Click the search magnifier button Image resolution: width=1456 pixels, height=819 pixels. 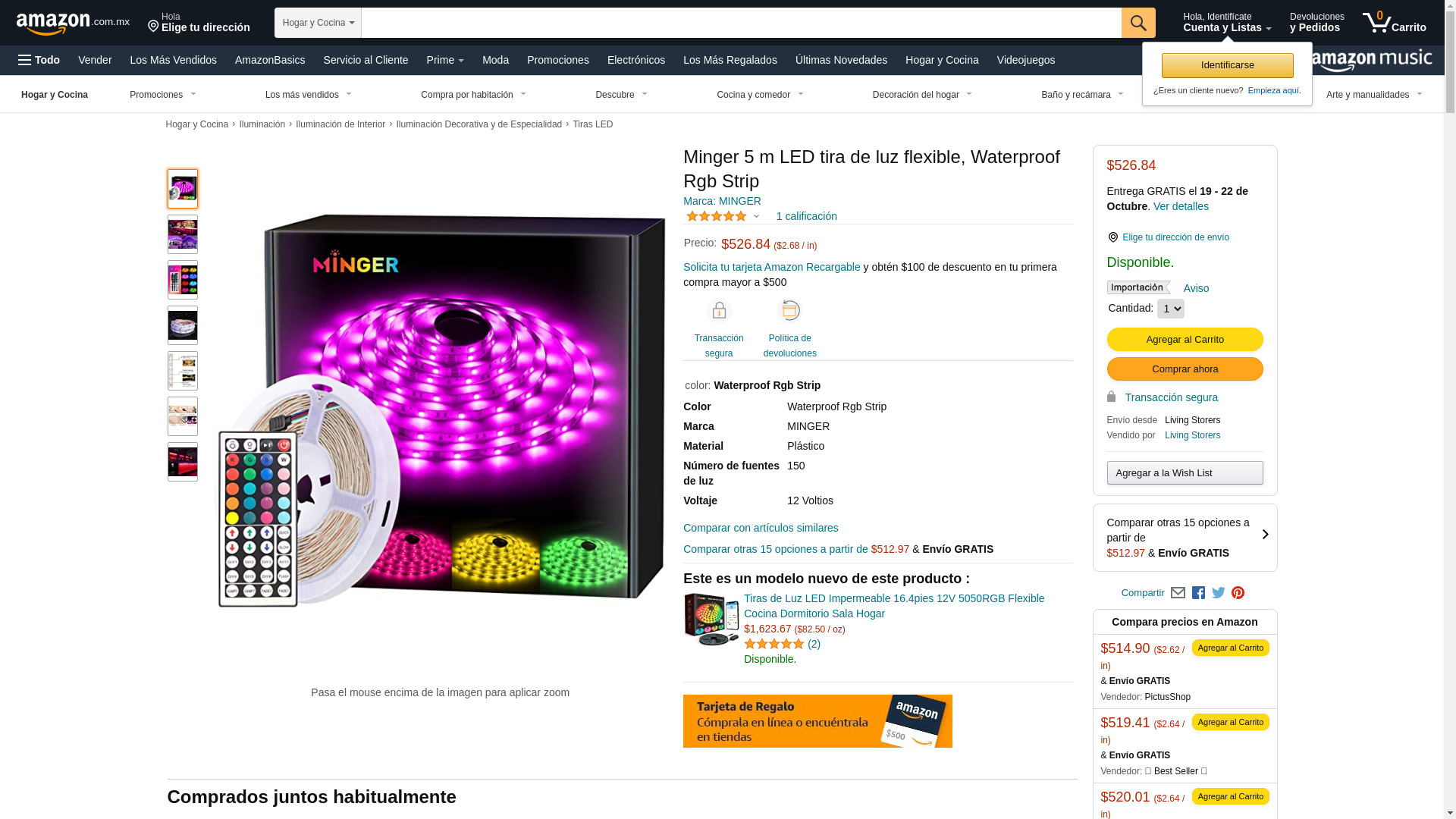coord(1138,23)
